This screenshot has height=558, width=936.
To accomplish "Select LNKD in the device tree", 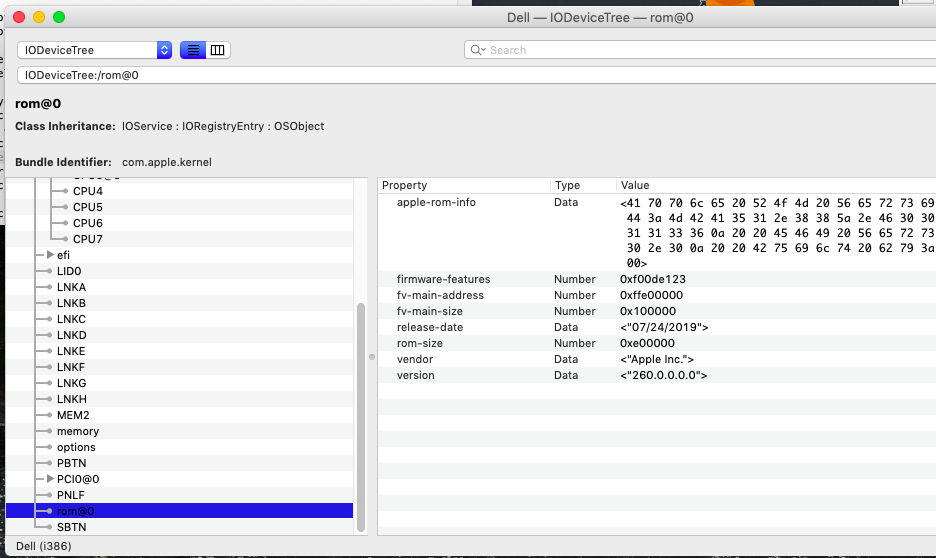I will [x=72, y=335].
